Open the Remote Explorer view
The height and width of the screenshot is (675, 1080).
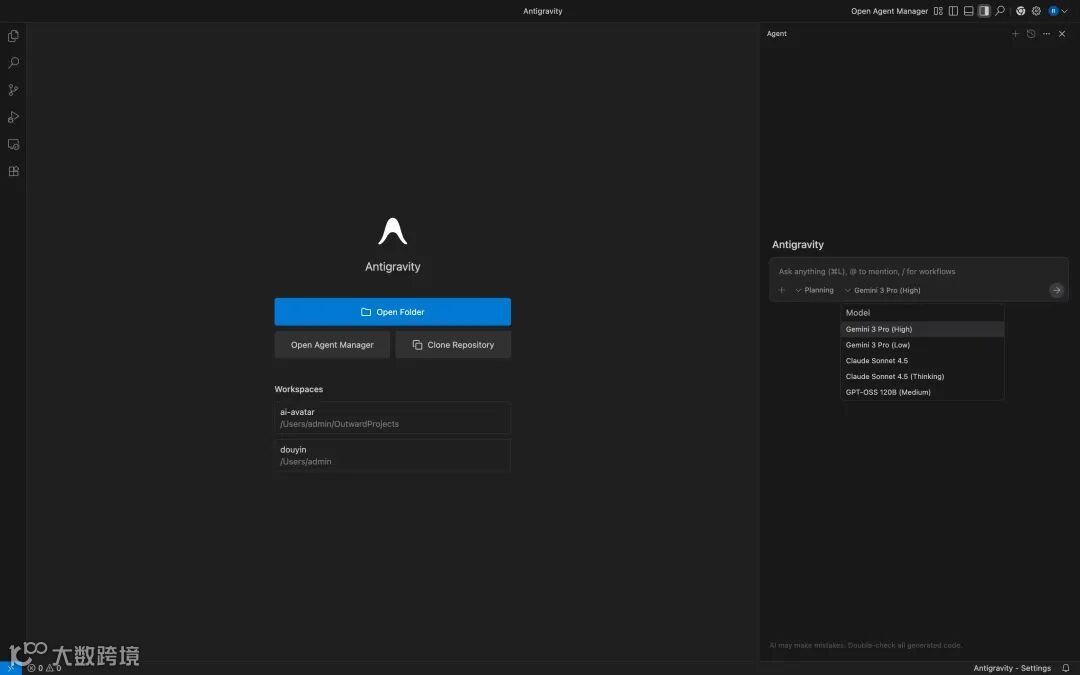pos(13,145)
